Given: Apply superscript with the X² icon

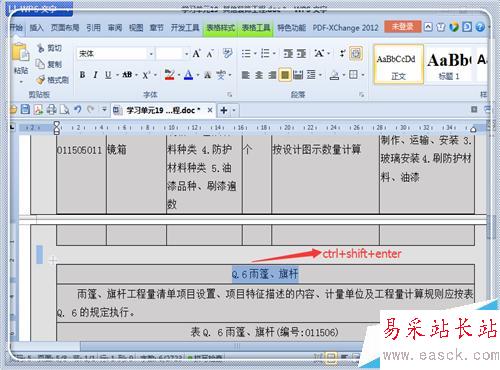Looking at the screenshot, I should point(146,75).
